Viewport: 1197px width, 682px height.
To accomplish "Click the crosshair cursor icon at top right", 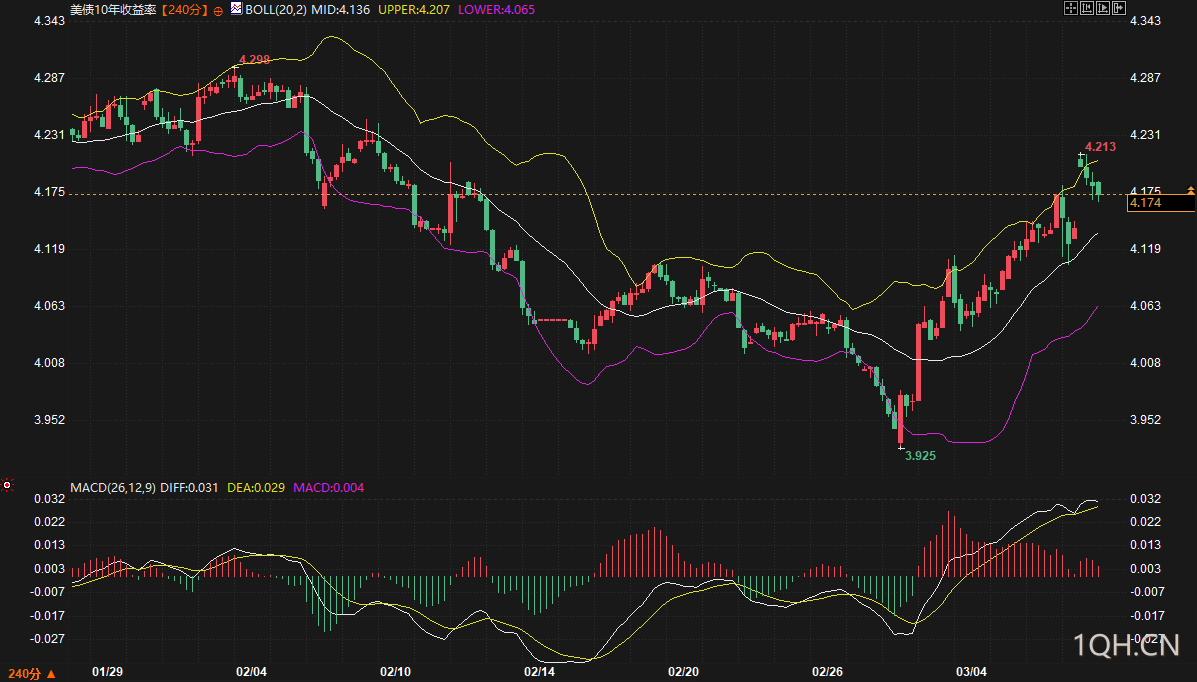I will coord(1070,8).
